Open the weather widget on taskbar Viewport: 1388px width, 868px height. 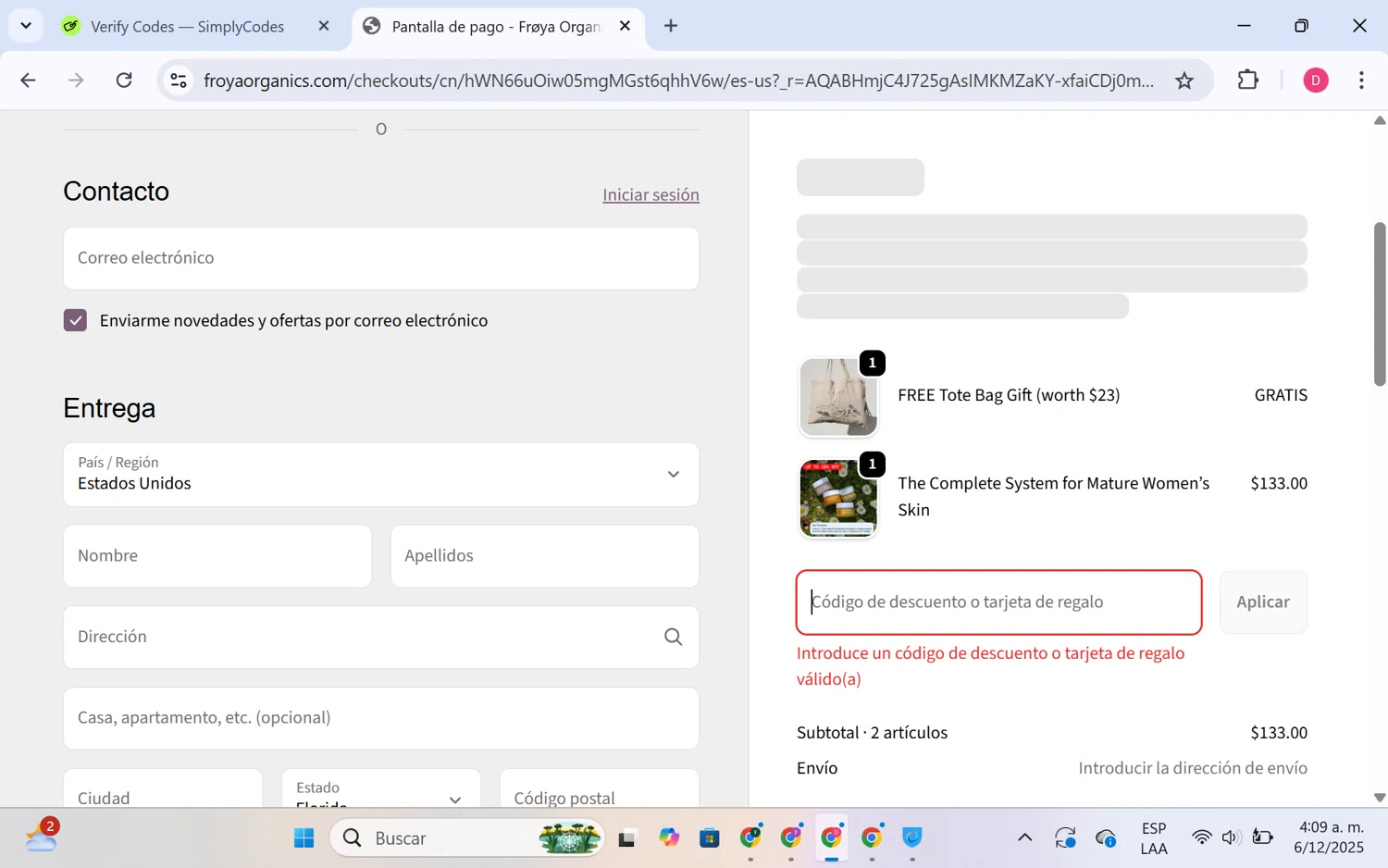[x=42, y=837]
